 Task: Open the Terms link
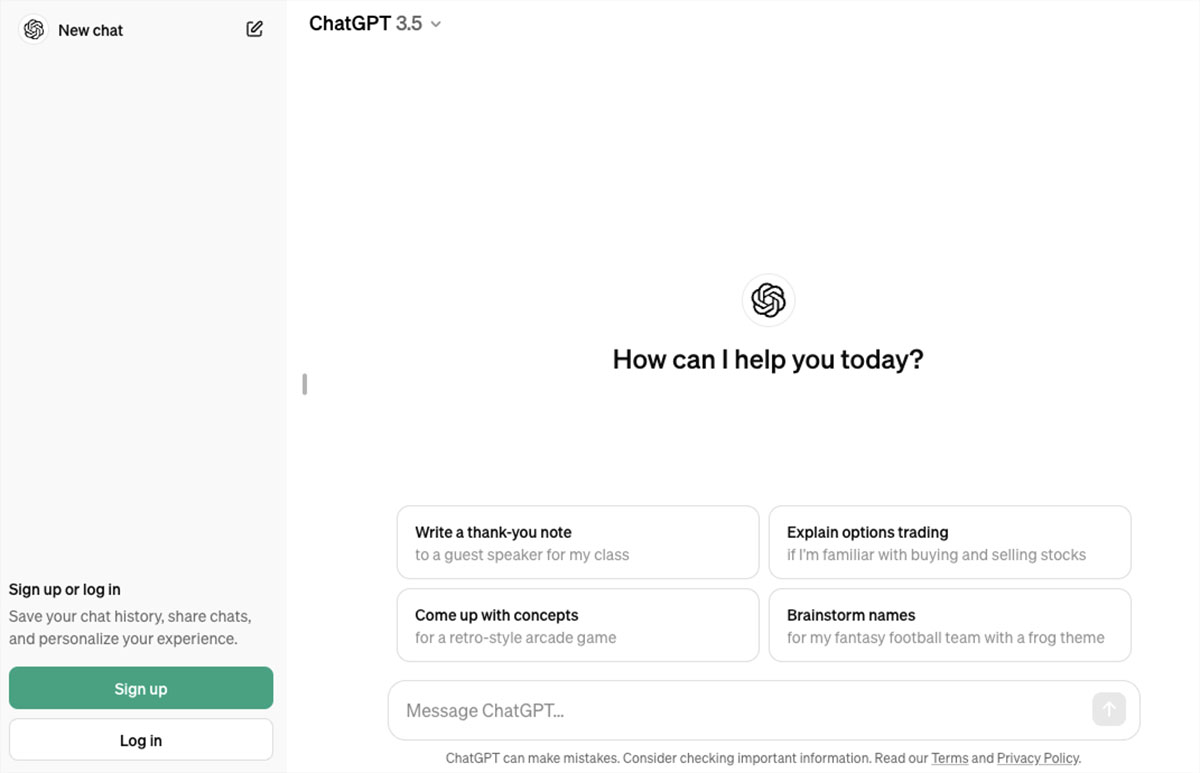(x=950, y=758)
